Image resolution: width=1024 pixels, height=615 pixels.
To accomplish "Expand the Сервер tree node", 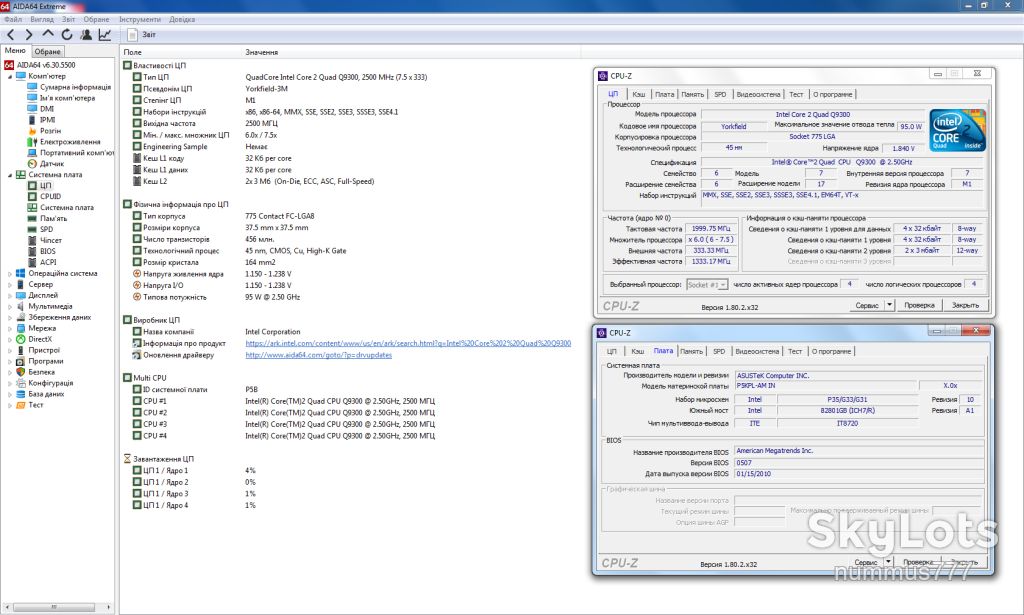I will click(x=9, y=285).
